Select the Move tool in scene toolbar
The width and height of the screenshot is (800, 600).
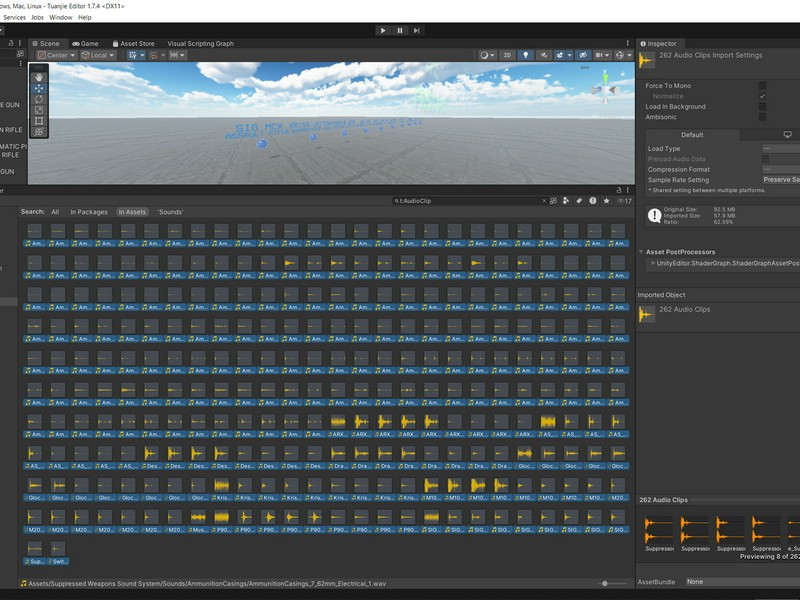click(39, 88)
